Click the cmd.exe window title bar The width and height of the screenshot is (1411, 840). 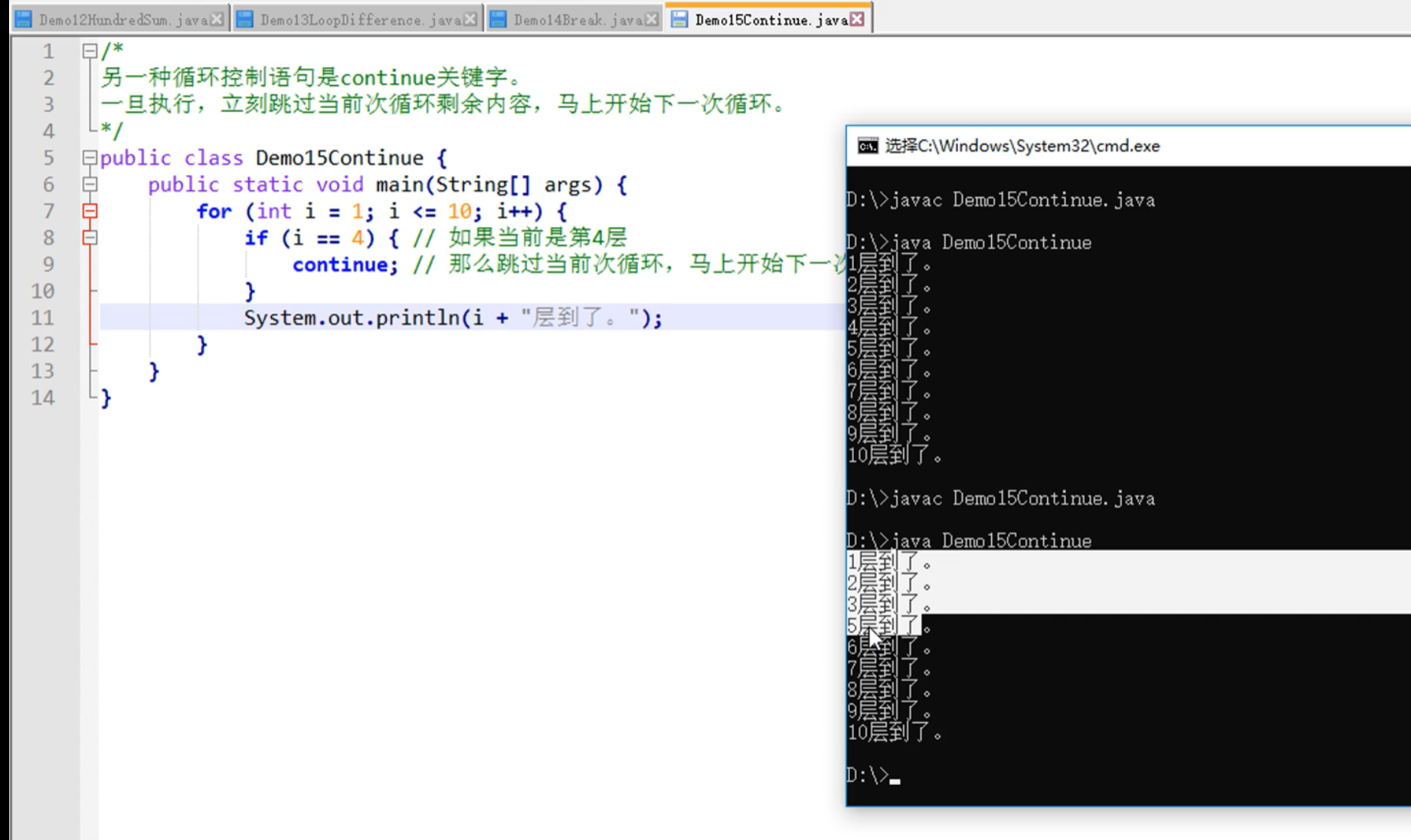(x=1128, y=146)
